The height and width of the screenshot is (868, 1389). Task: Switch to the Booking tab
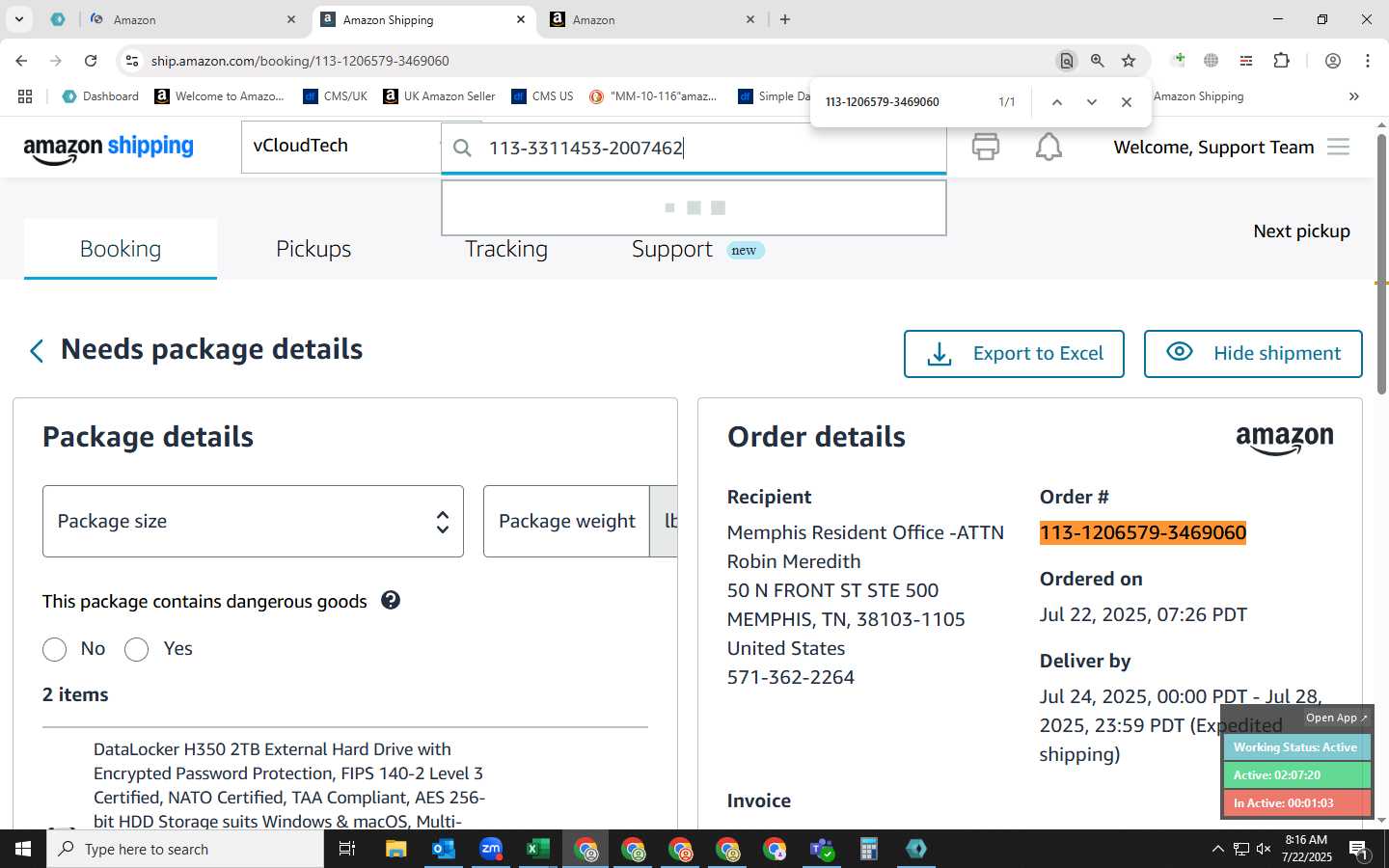[121, 249]
